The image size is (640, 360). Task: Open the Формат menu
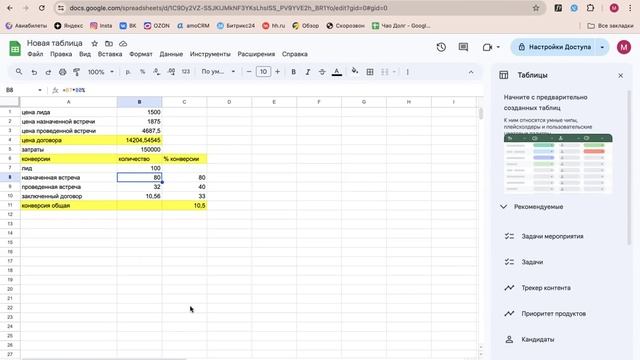tap(140, 54)
